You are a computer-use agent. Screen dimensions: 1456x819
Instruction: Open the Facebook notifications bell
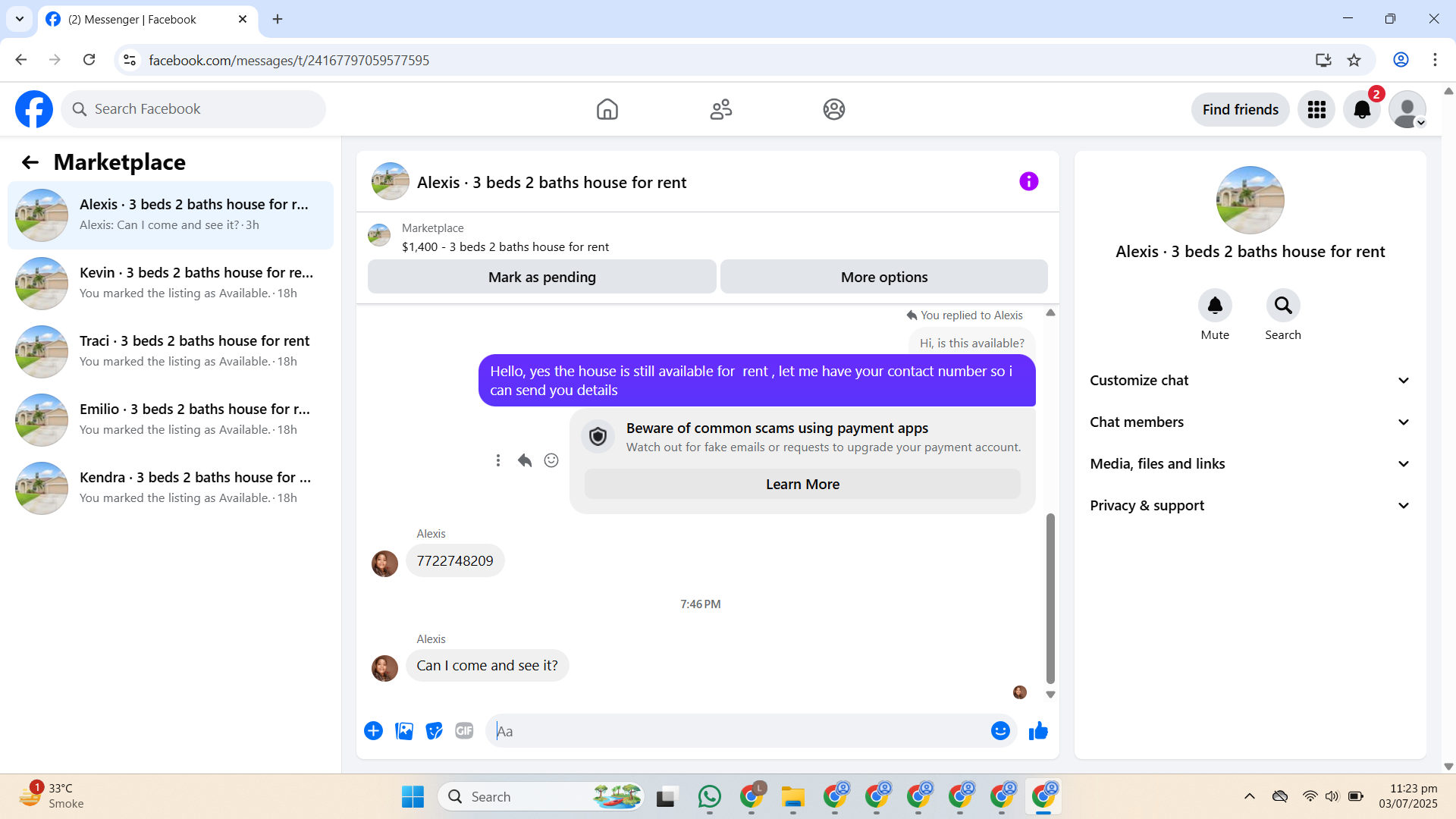pyautogui.click(x=1362, y=110)
